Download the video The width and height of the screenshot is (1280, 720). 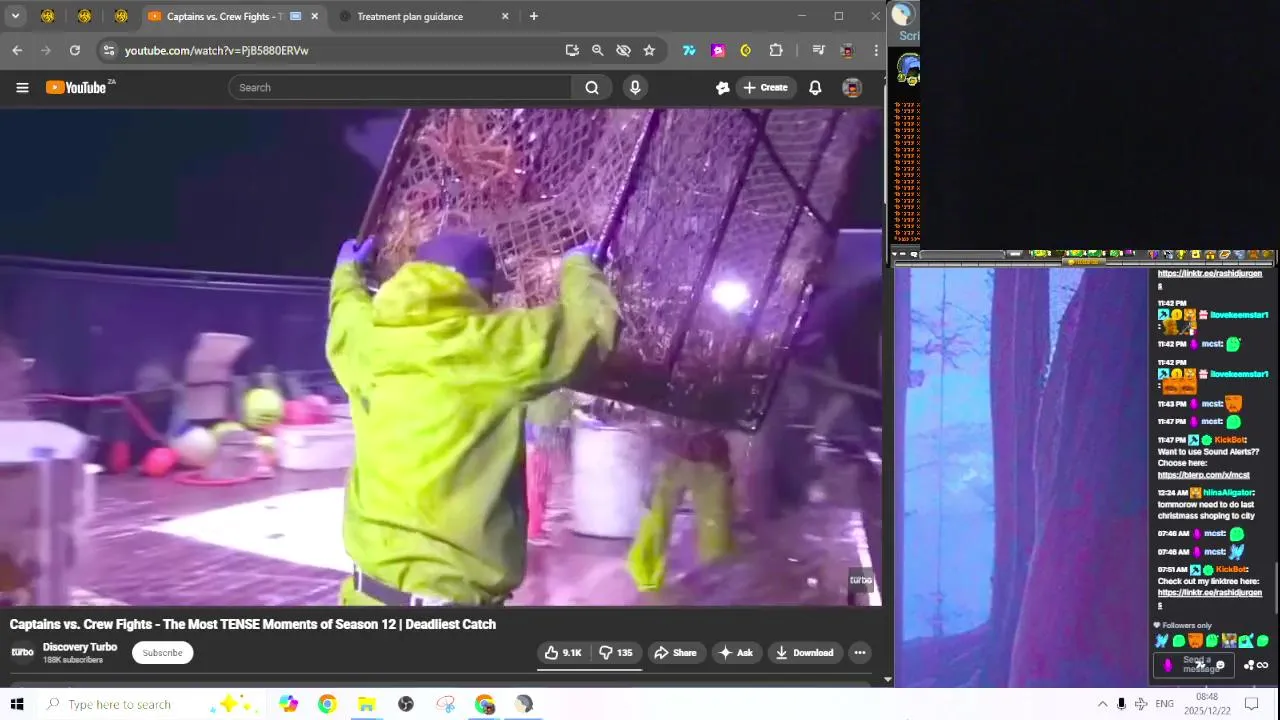tap(804, 653)
